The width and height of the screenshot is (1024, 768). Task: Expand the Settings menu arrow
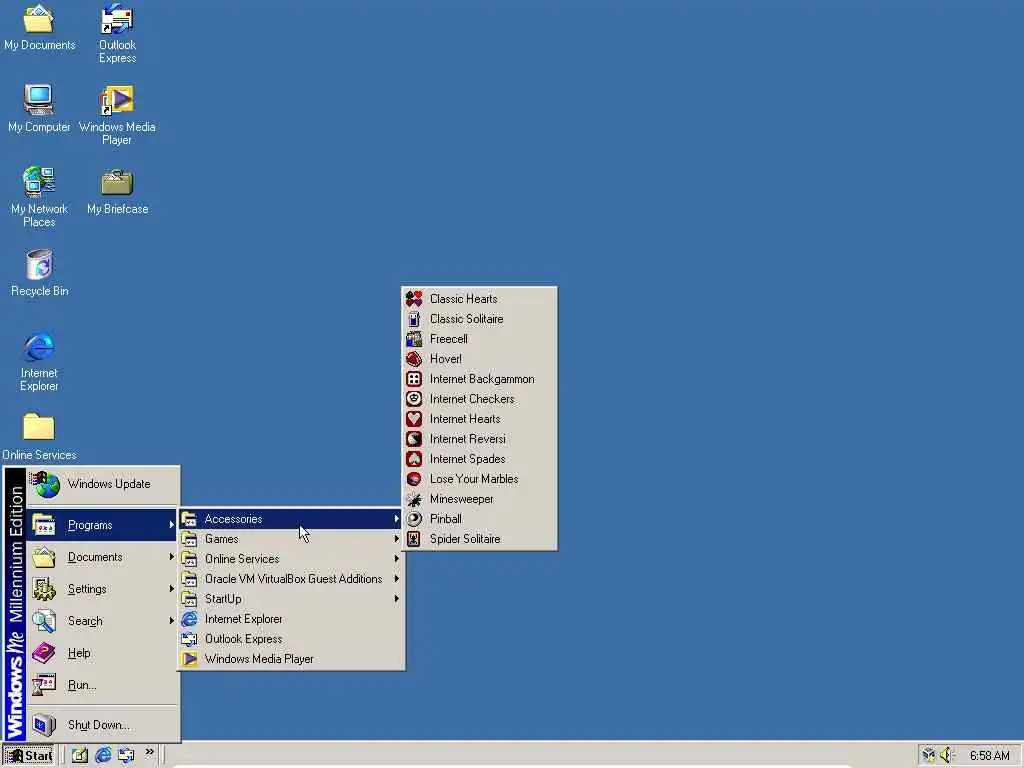(171, 589)
